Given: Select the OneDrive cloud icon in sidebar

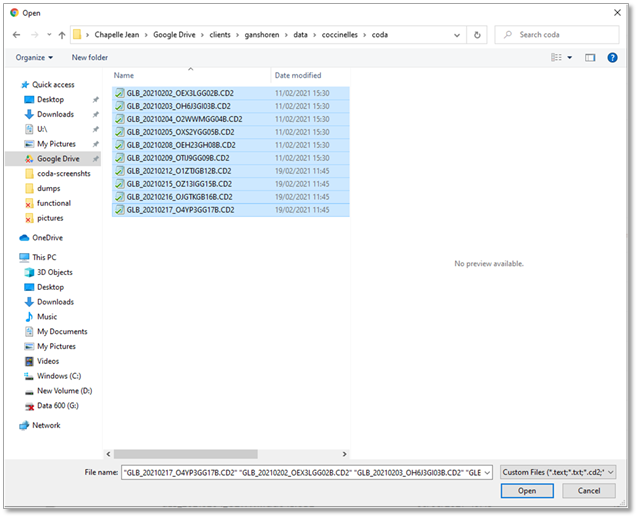Looking at the screenshot, I should tap(24, 238).
